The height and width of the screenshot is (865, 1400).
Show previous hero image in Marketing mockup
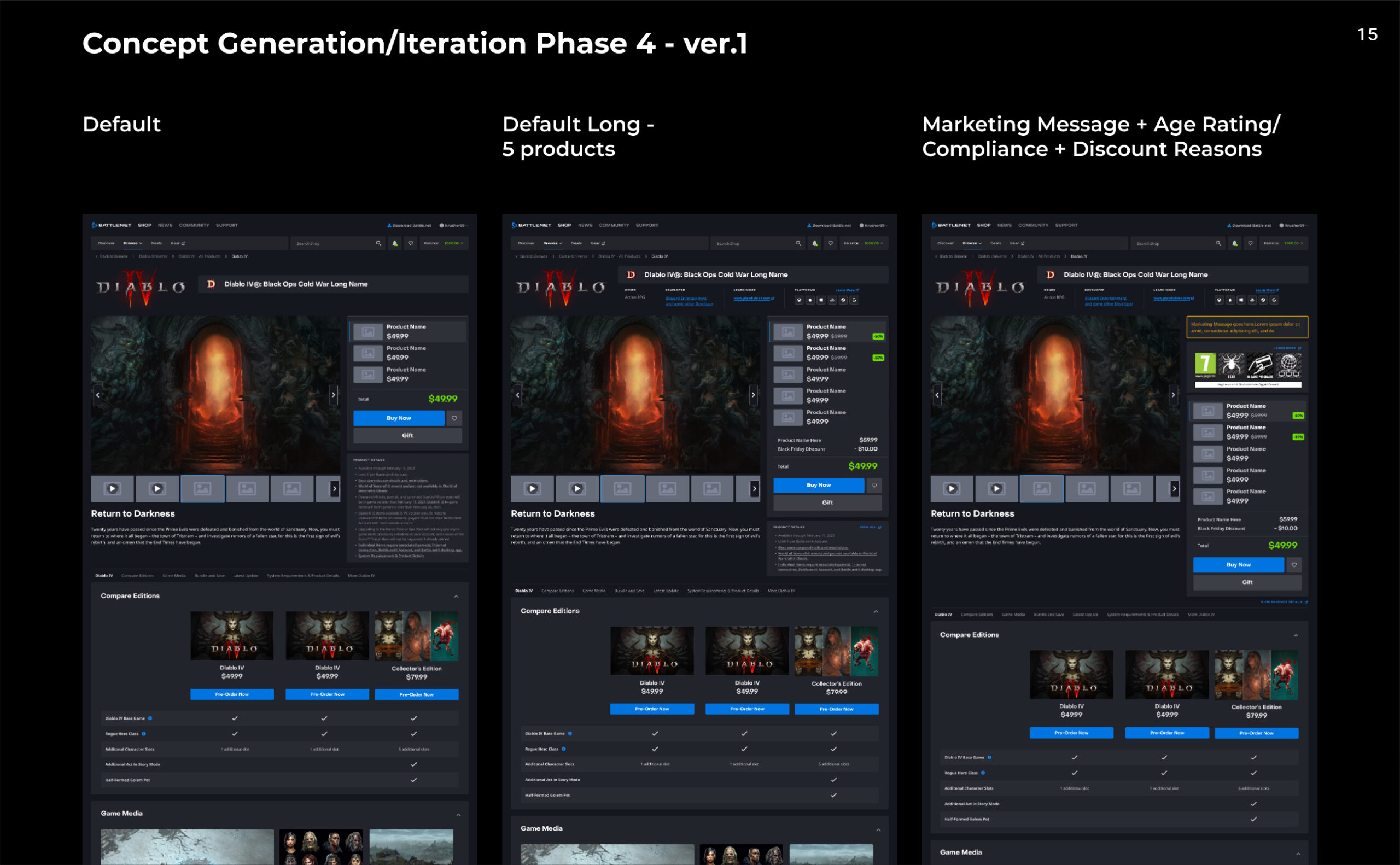click(937, 395)
